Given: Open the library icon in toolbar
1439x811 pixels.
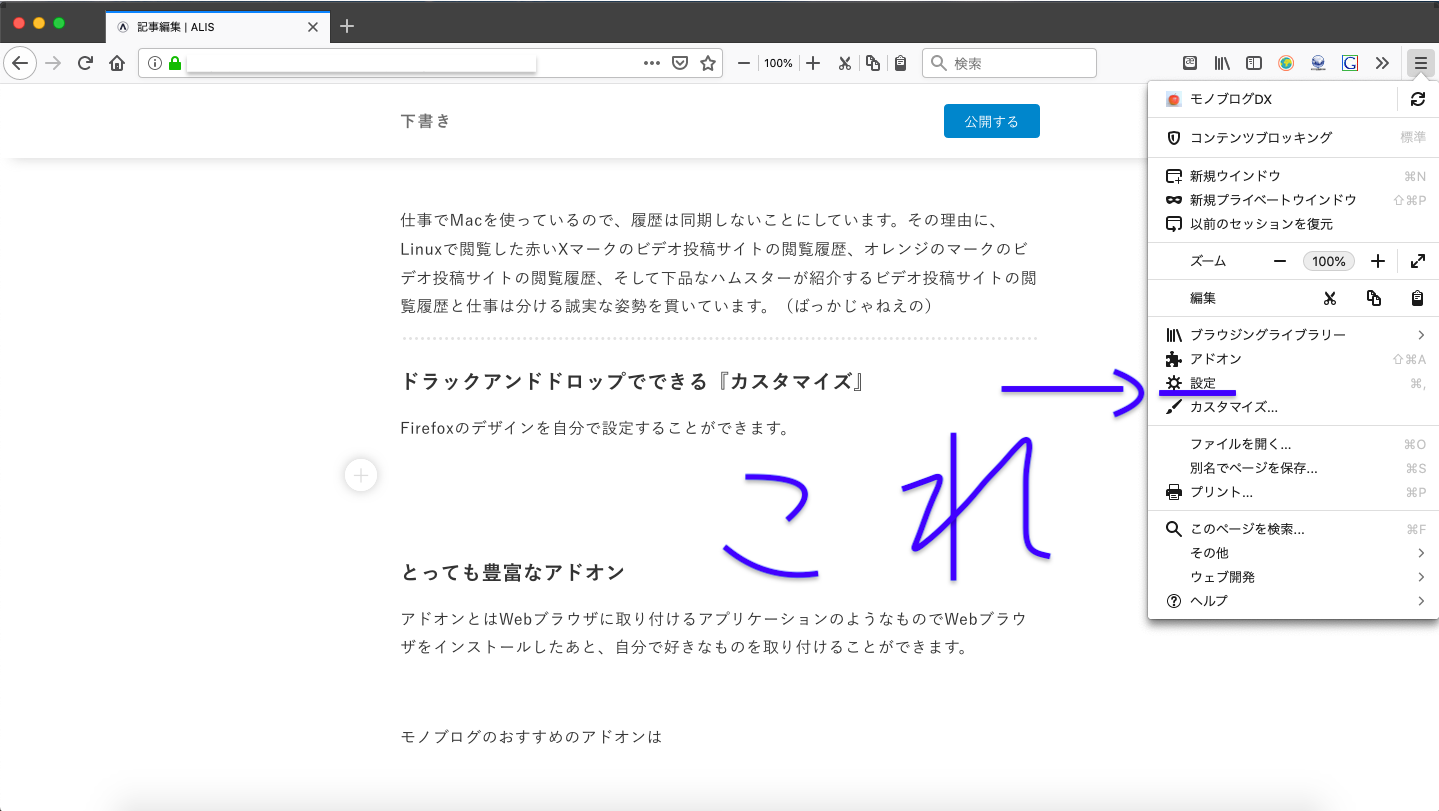Looking at the screenshot, I should (1222, 63).
